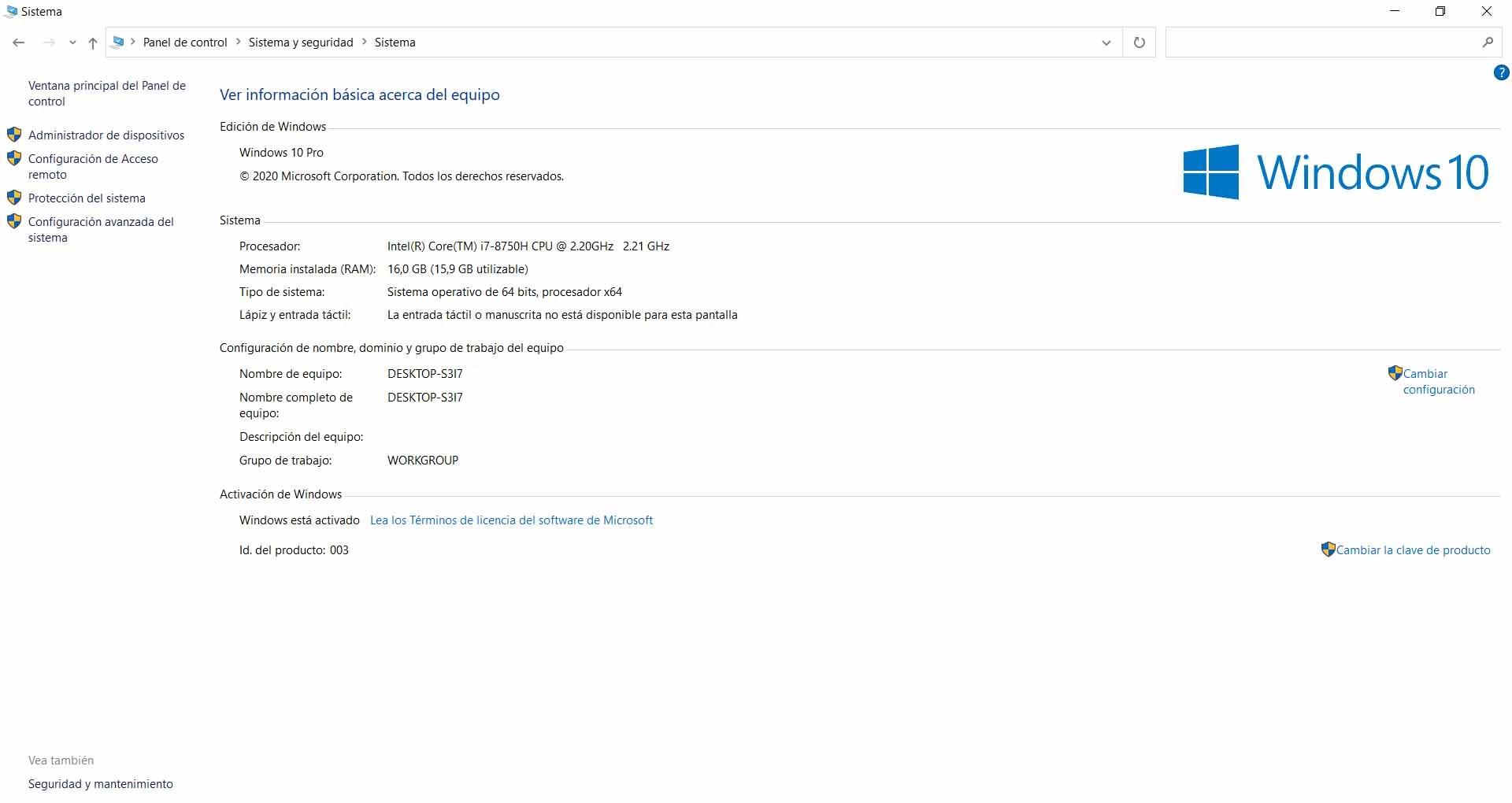
Task: Open help with the blue question mark
Action: [1501, 72]
